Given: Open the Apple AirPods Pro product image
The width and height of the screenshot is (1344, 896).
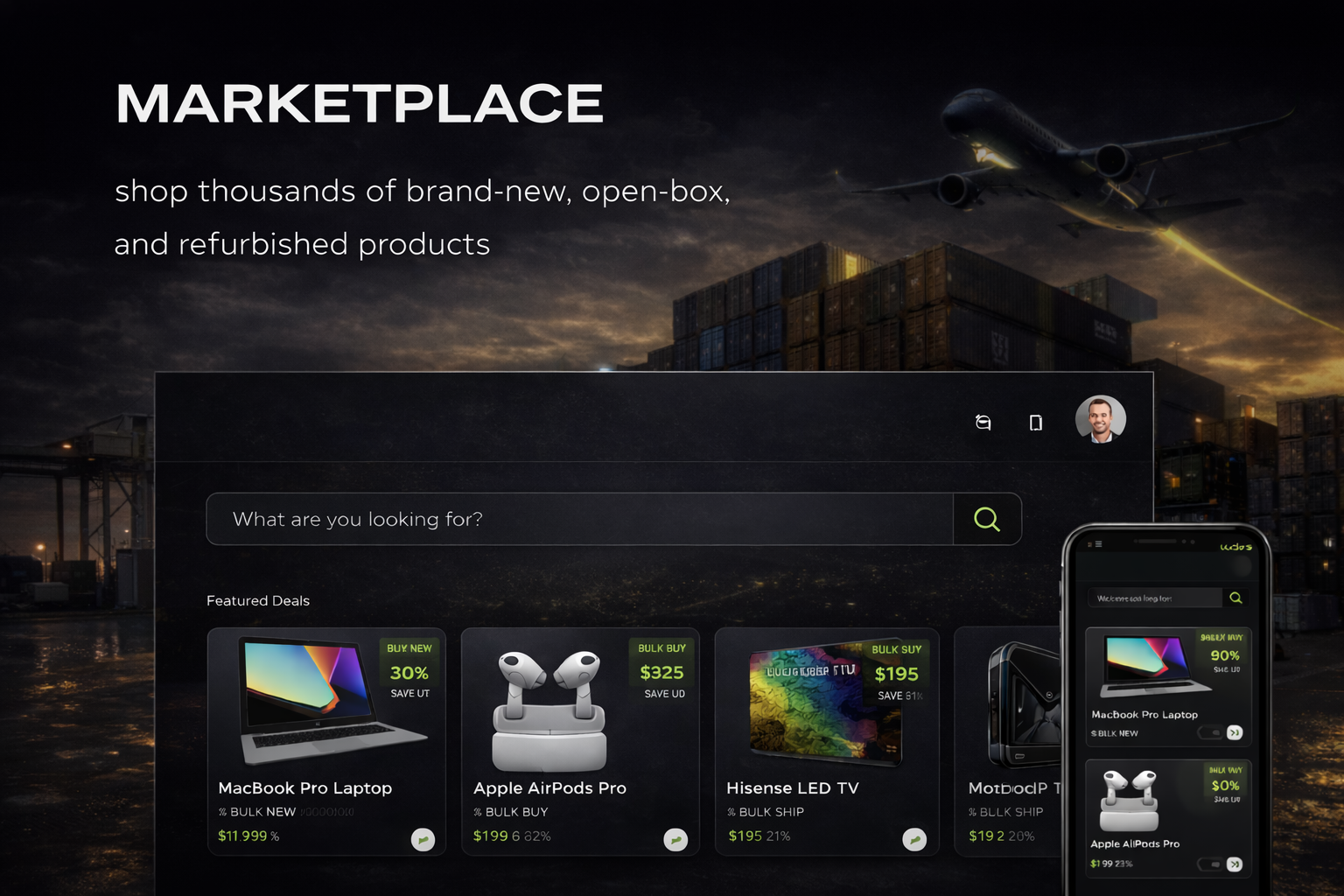Looking at the screenshot, I should [x=549, y=710].
